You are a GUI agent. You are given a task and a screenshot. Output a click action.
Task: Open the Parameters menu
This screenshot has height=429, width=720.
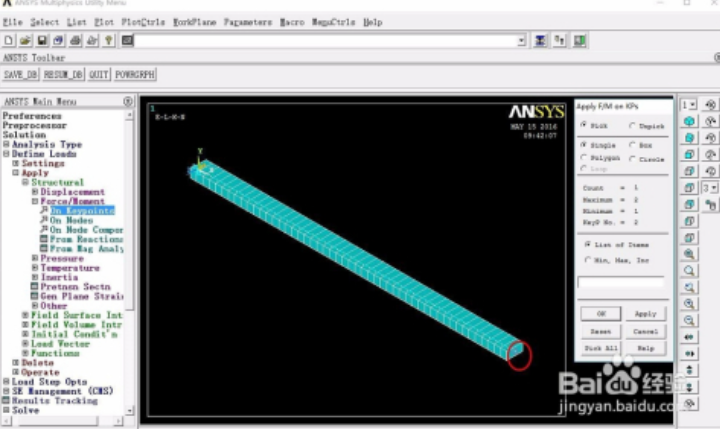pyautogui.click(x=248, y=22)
